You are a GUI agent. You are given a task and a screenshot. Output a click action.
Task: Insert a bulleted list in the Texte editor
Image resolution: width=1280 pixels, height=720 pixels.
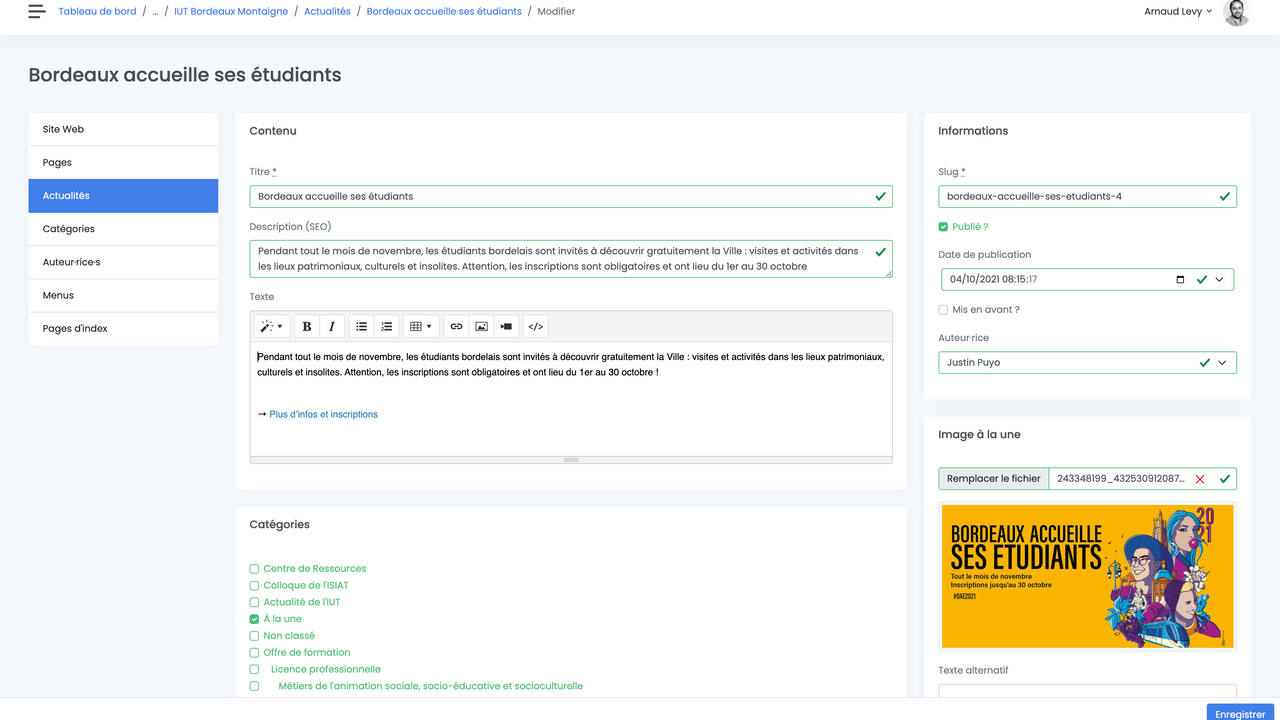coord(361,325)
